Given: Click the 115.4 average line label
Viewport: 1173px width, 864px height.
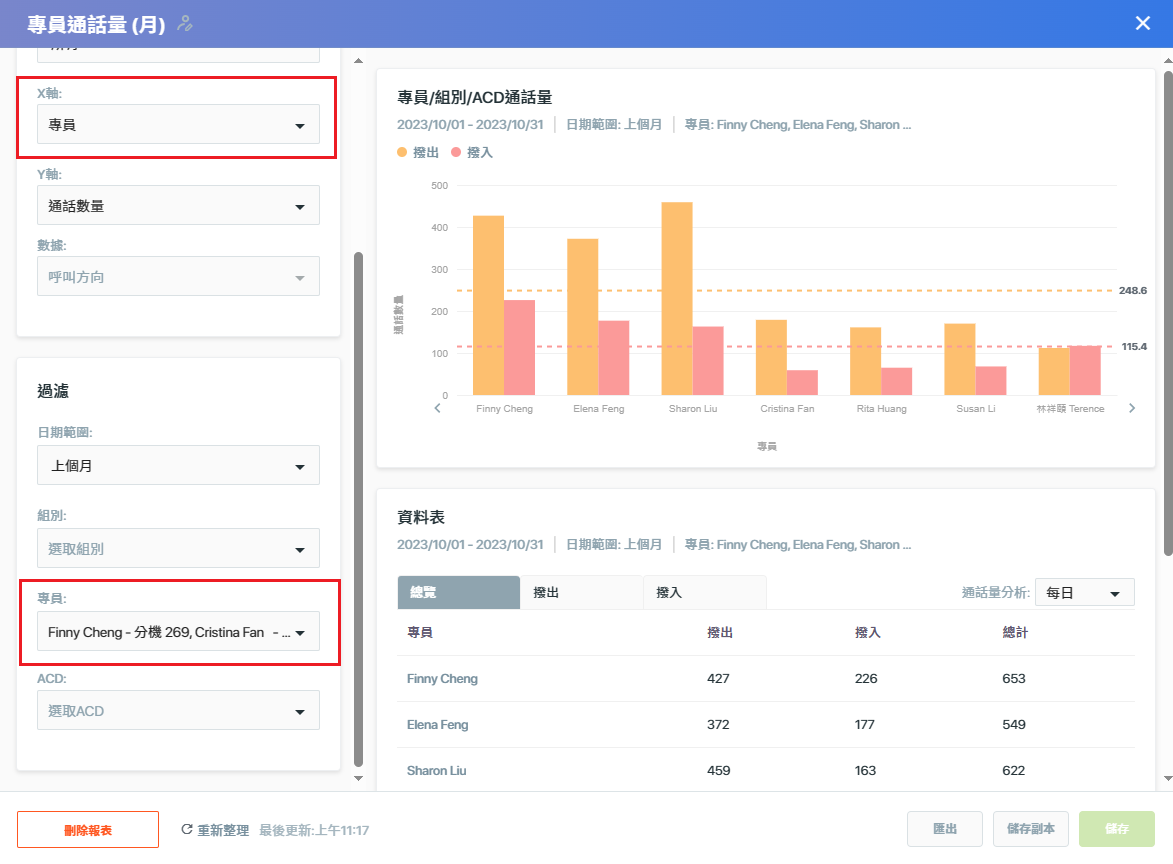Looking at the screenshot, I should (1134, 346).
